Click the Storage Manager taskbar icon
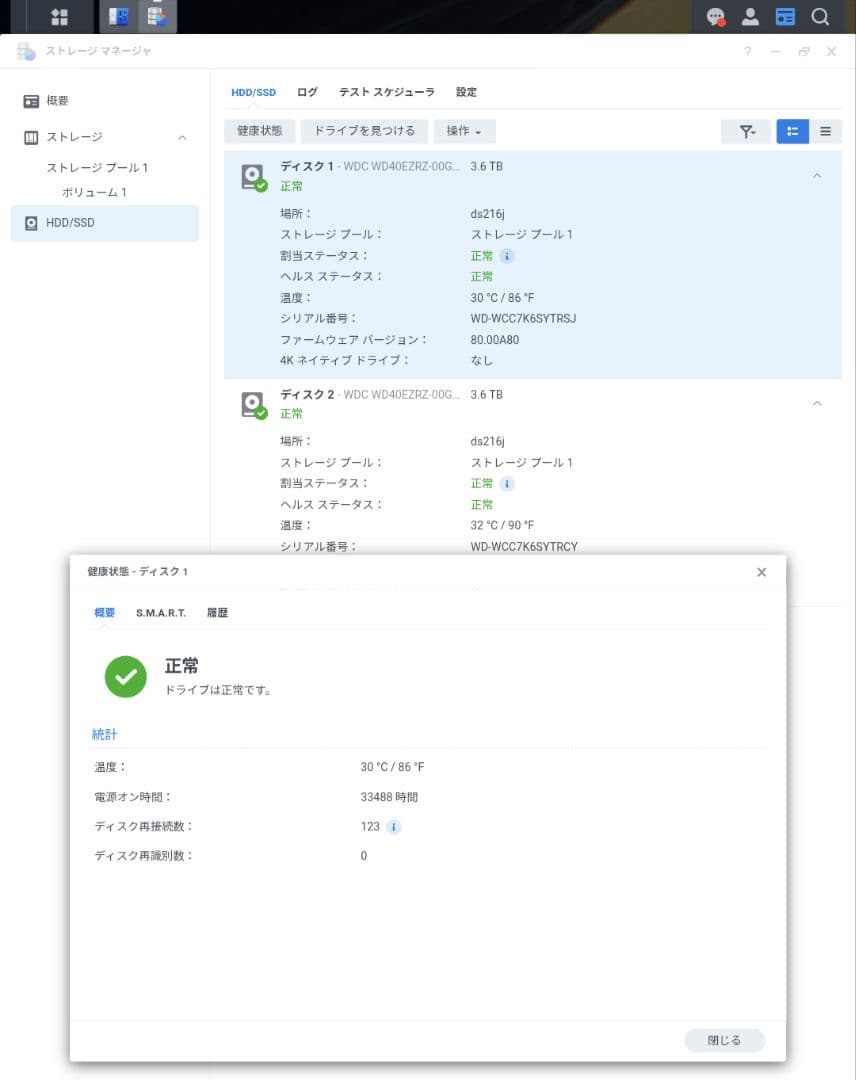856x1080 pixels. [157, 16]
